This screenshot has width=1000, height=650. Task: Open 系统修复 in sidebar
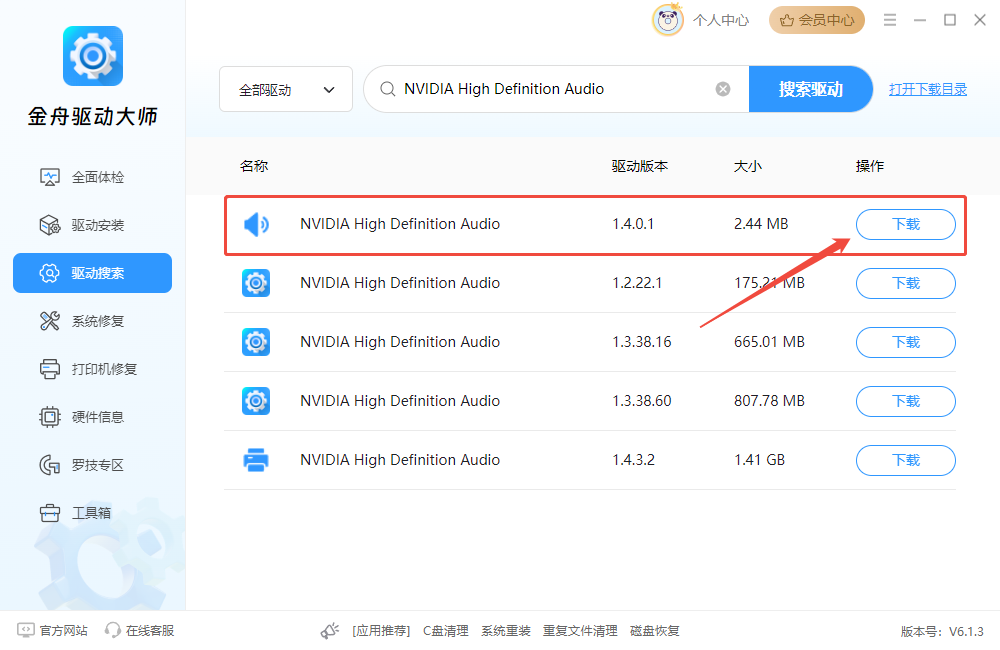point(92,321)
